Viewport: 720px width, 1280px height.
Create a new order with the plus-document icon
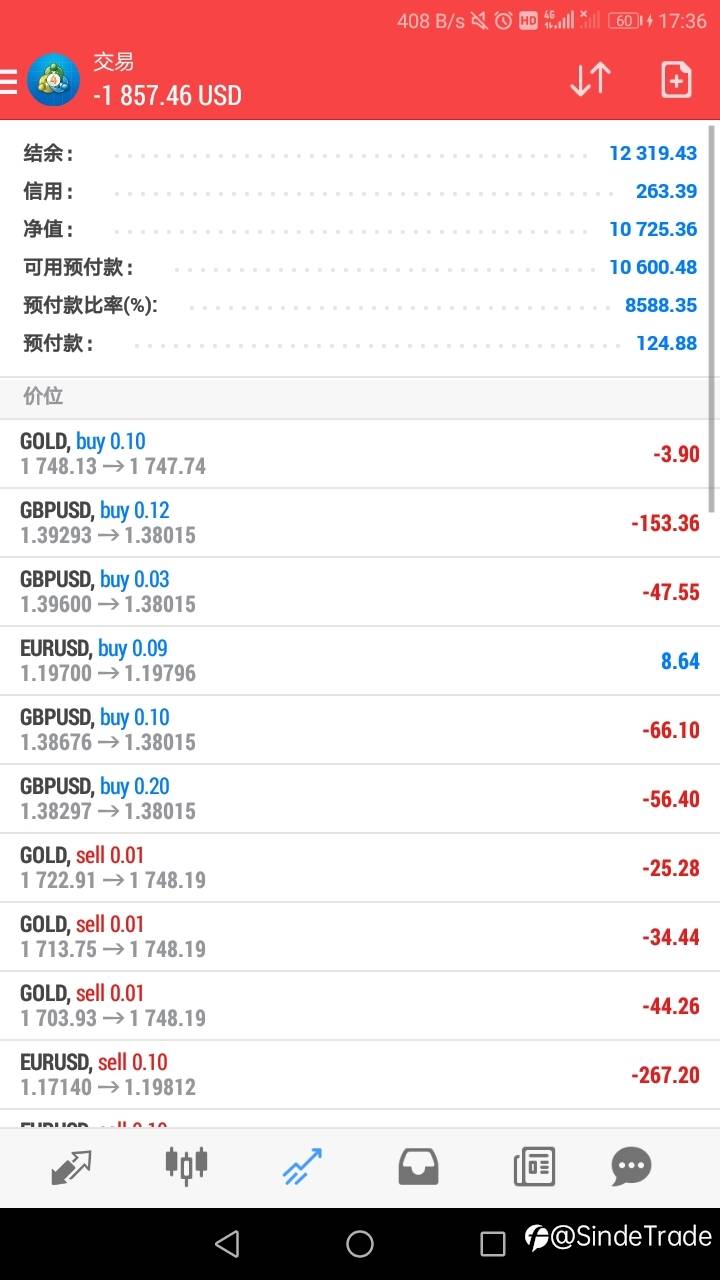(676, 80)
